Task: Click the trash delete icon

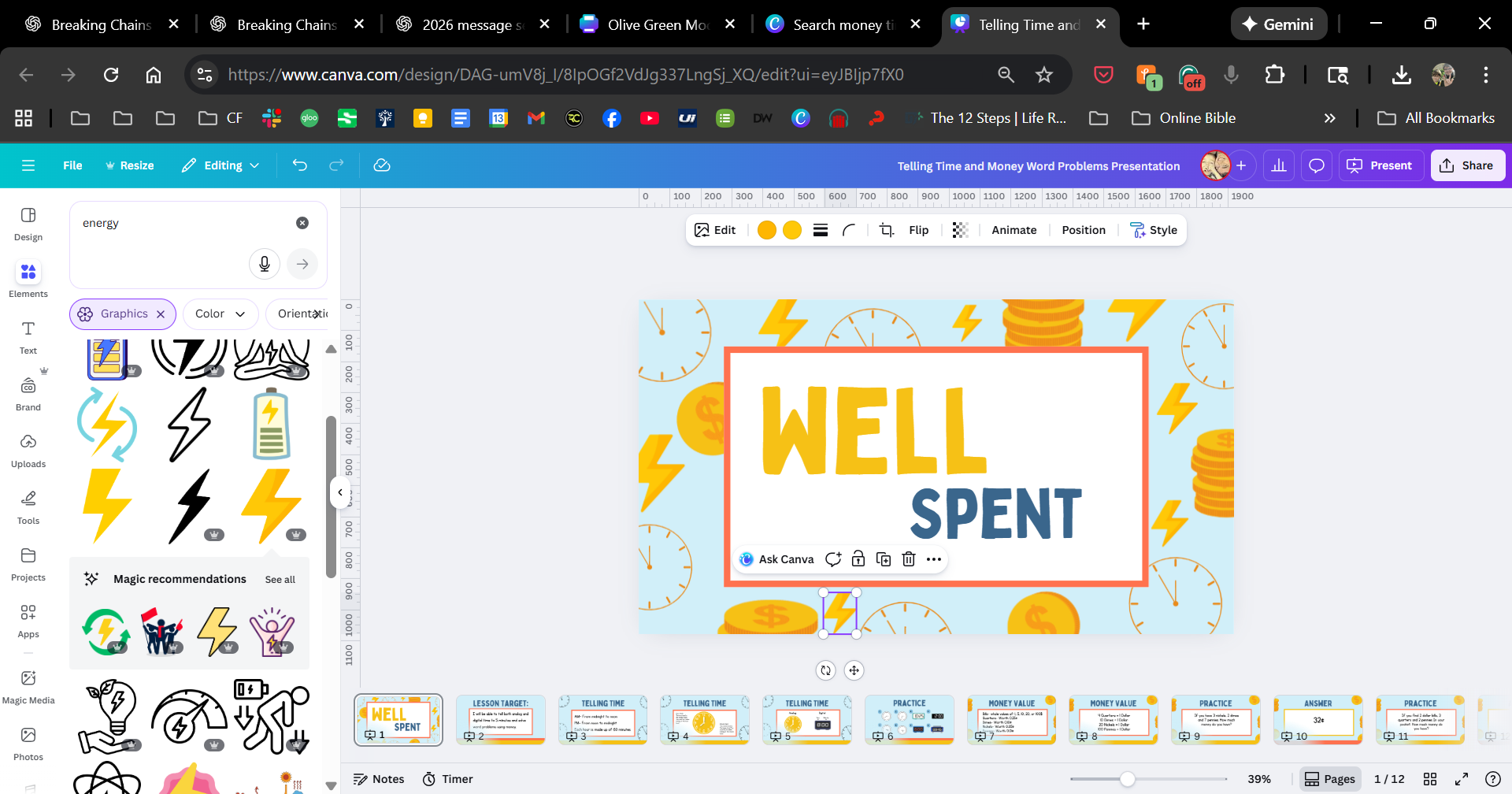Action: (909, 559)
